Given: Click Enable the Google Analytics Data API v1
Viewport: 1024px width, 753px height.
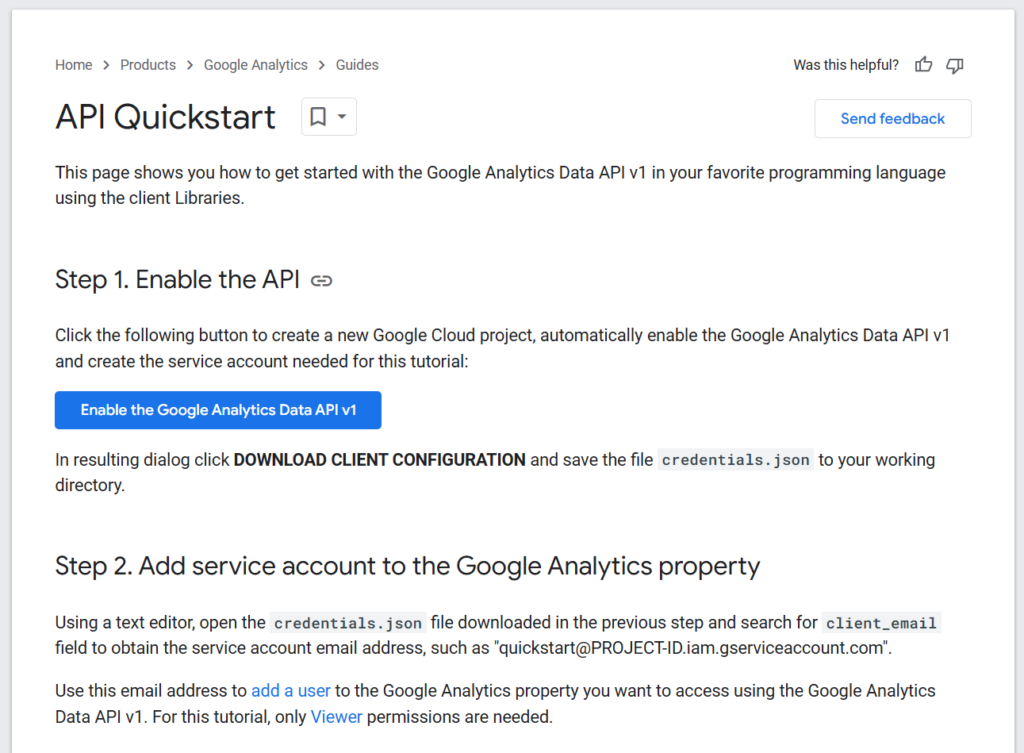Looking at the screenshot, I should (x=218, y=410).
